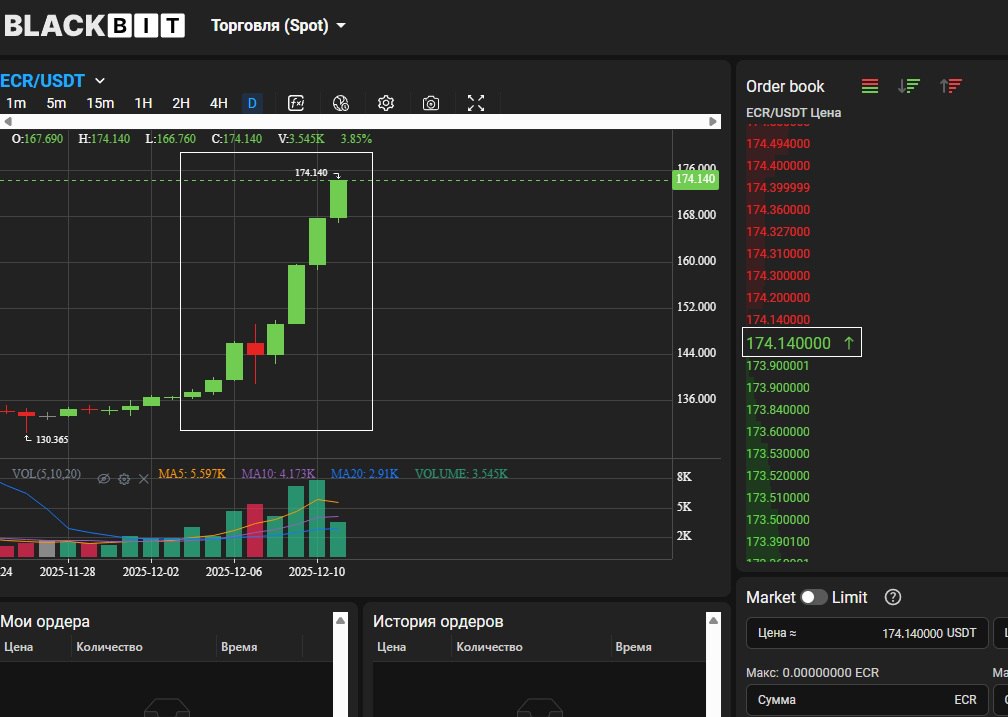
Task: Click the BLACKBIT logo
Action: tap(93, 26)
